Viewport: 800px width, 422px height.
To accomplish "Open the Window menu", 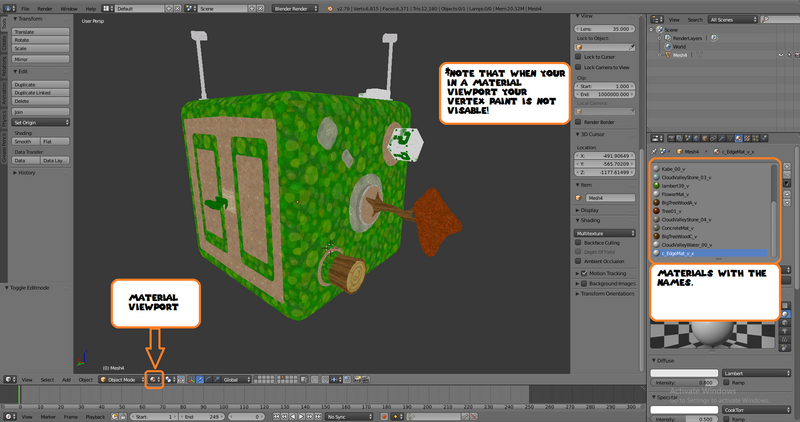I will (69, 9).
